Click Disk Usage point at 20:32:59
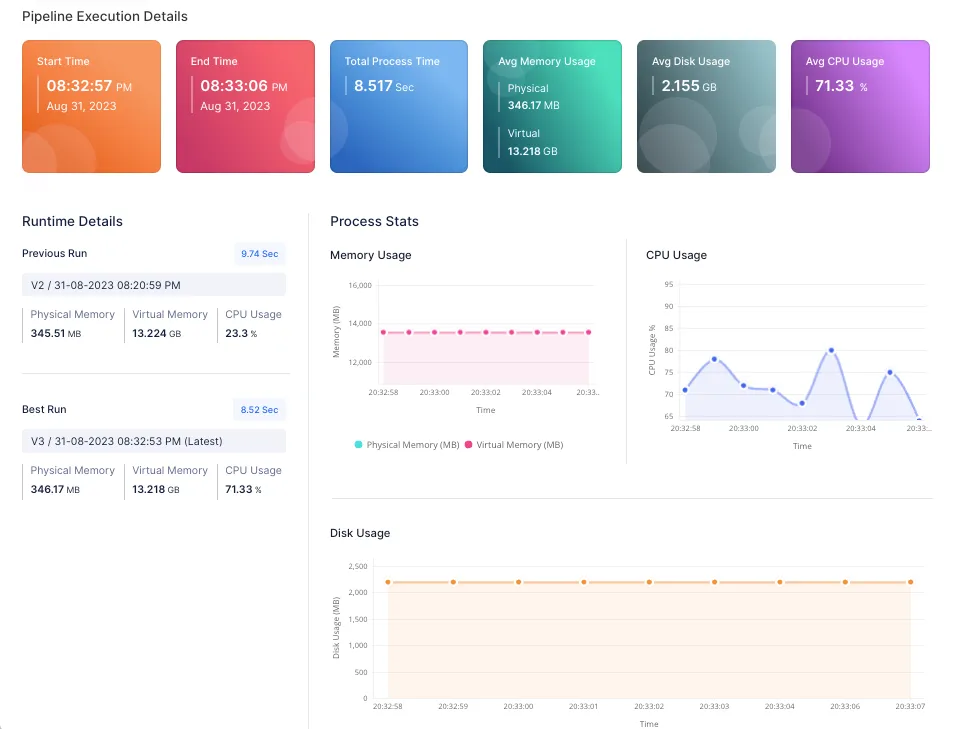The height and width of the screenshot is (729, 958). coord(453,582)
